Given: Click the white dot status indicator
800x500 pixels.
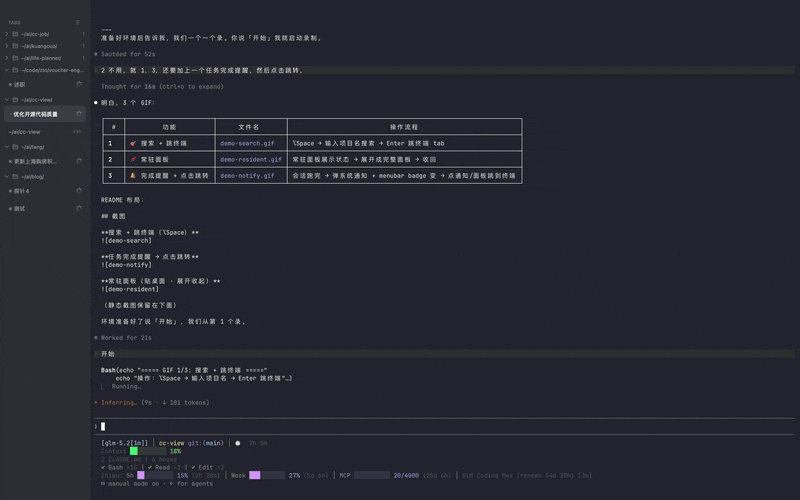Looking at the screenshot, I should 238,443.
